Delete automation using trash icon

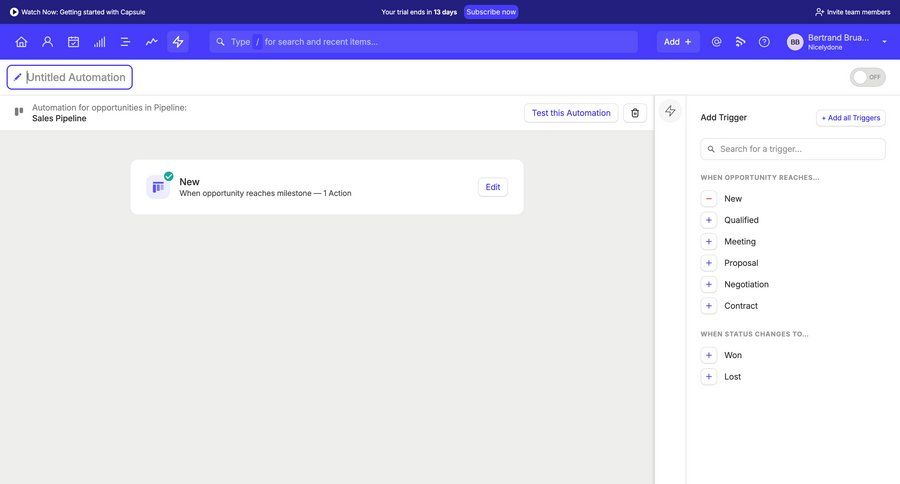click(635, 113)
